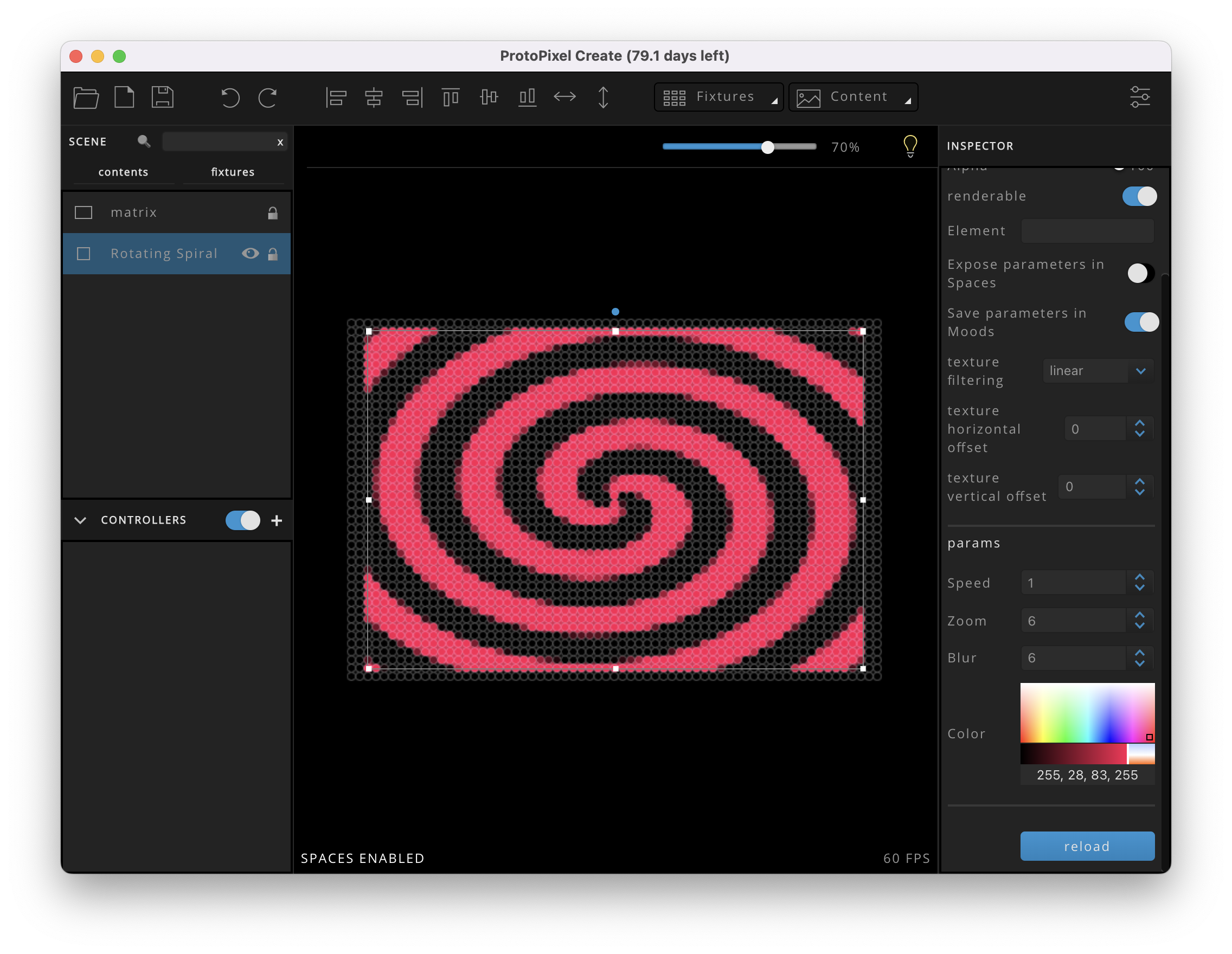The width and height of the screenshot is (1232, 954).
Task: Distribute objects vertically
Action: click(603, 98)
